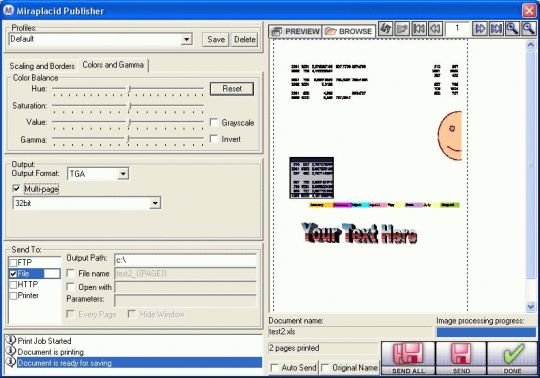Screen dimensions: 540x378
Task: Click the Output Path field showing c:\
Action: point(185,260)
